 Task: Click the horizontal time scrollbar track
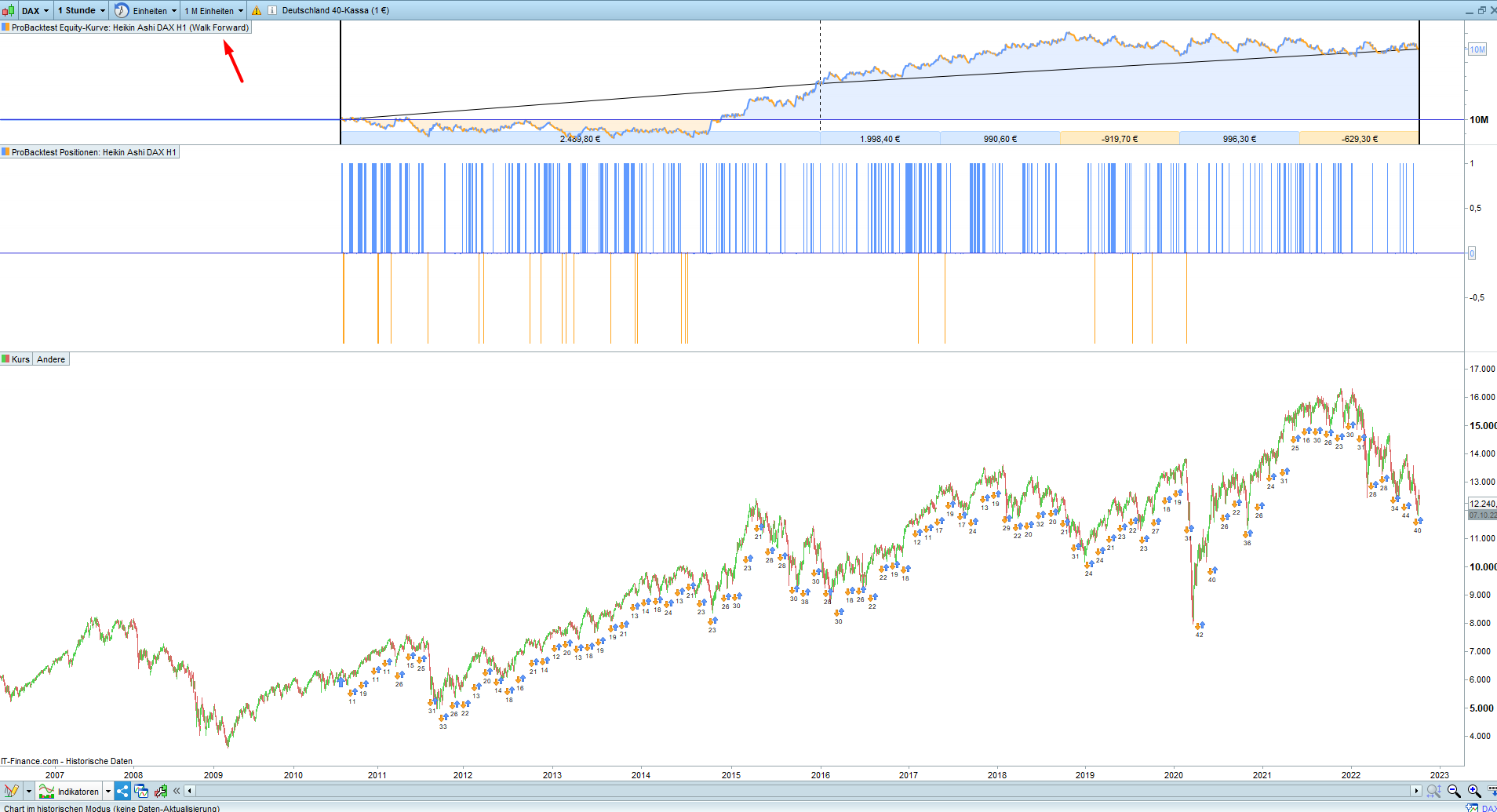point(803,791)
